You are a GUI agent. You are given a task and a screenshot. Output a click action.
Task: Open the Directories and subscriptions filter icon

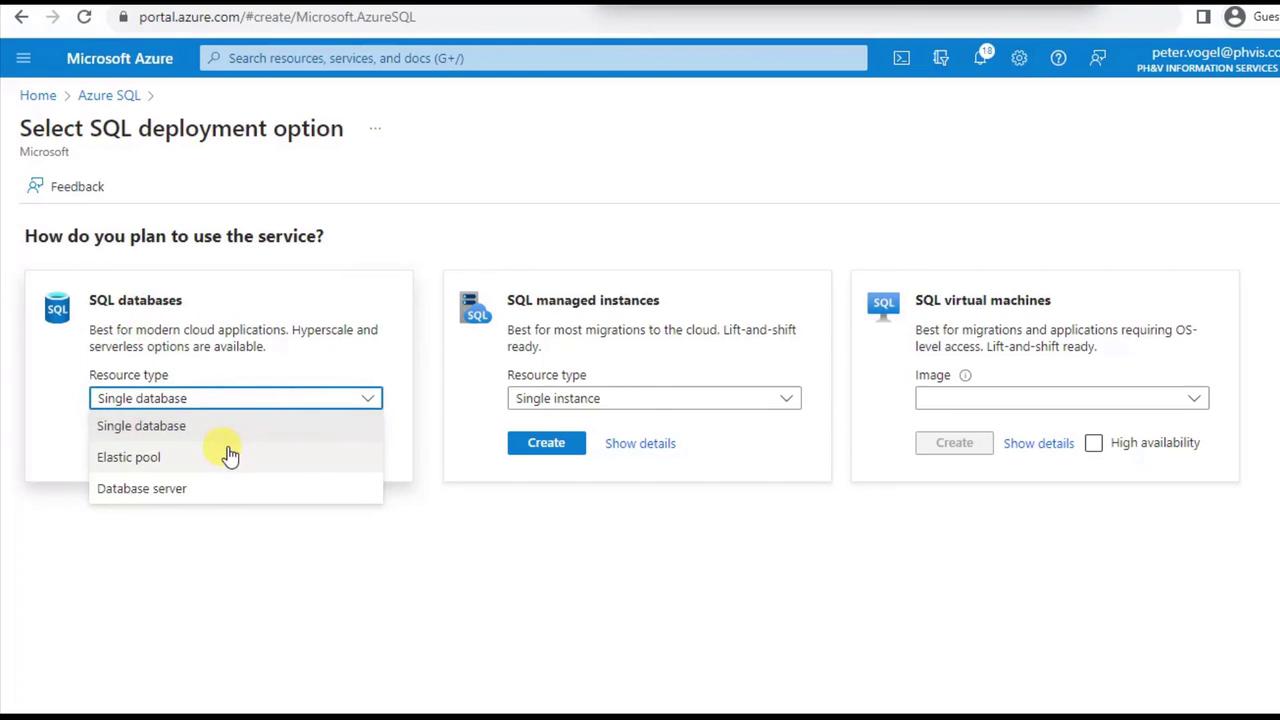click(941, 58)
